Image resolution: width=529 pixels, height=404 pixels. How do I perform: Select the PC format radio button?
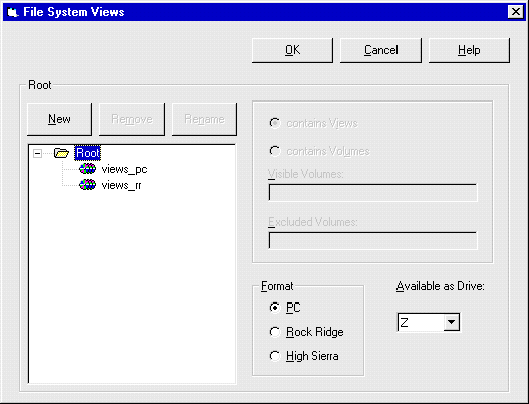coord(275,307)
